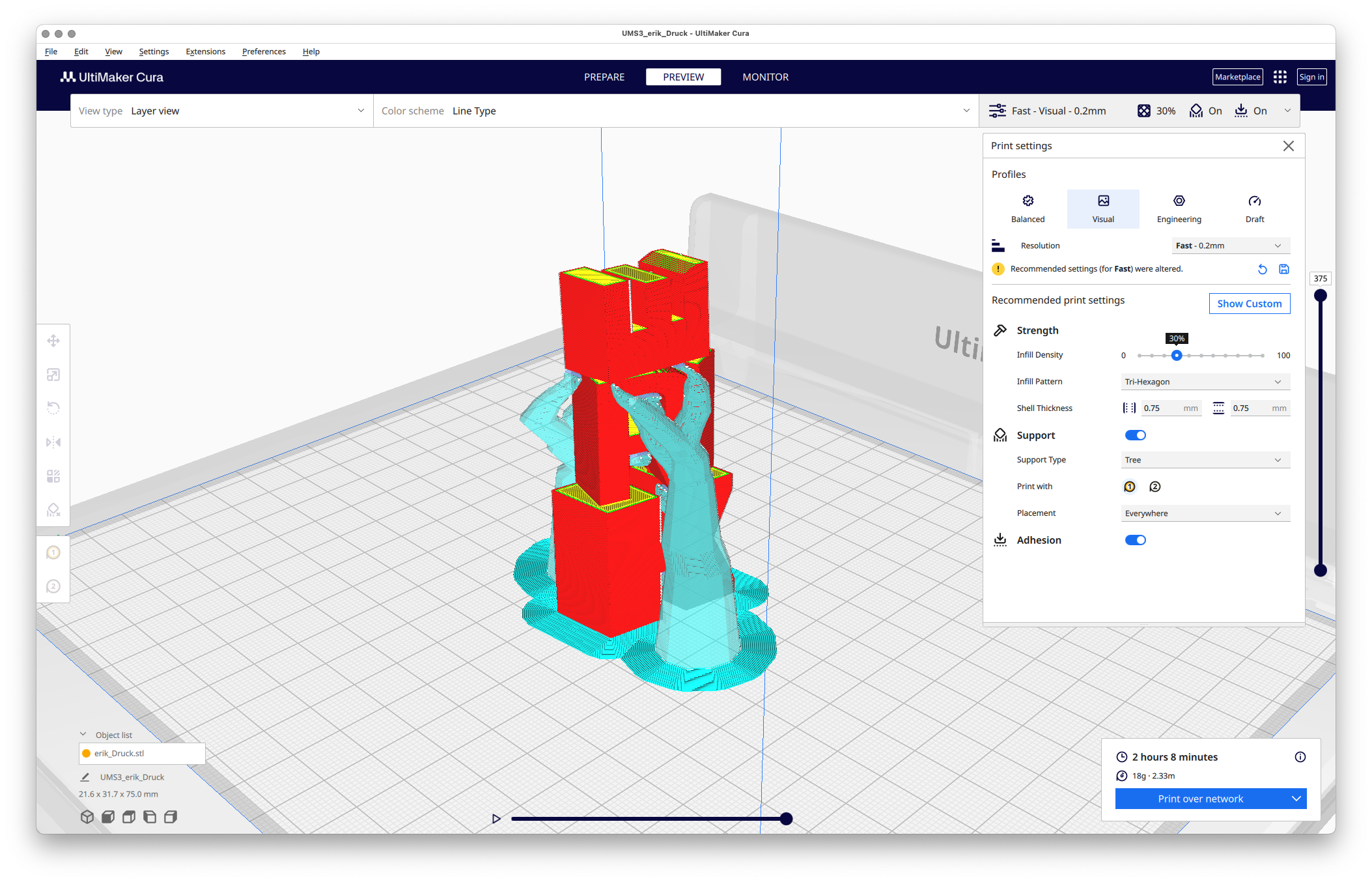Open the Help menu
This screenshot has width=1372, height=882.
tap(311, 51)
